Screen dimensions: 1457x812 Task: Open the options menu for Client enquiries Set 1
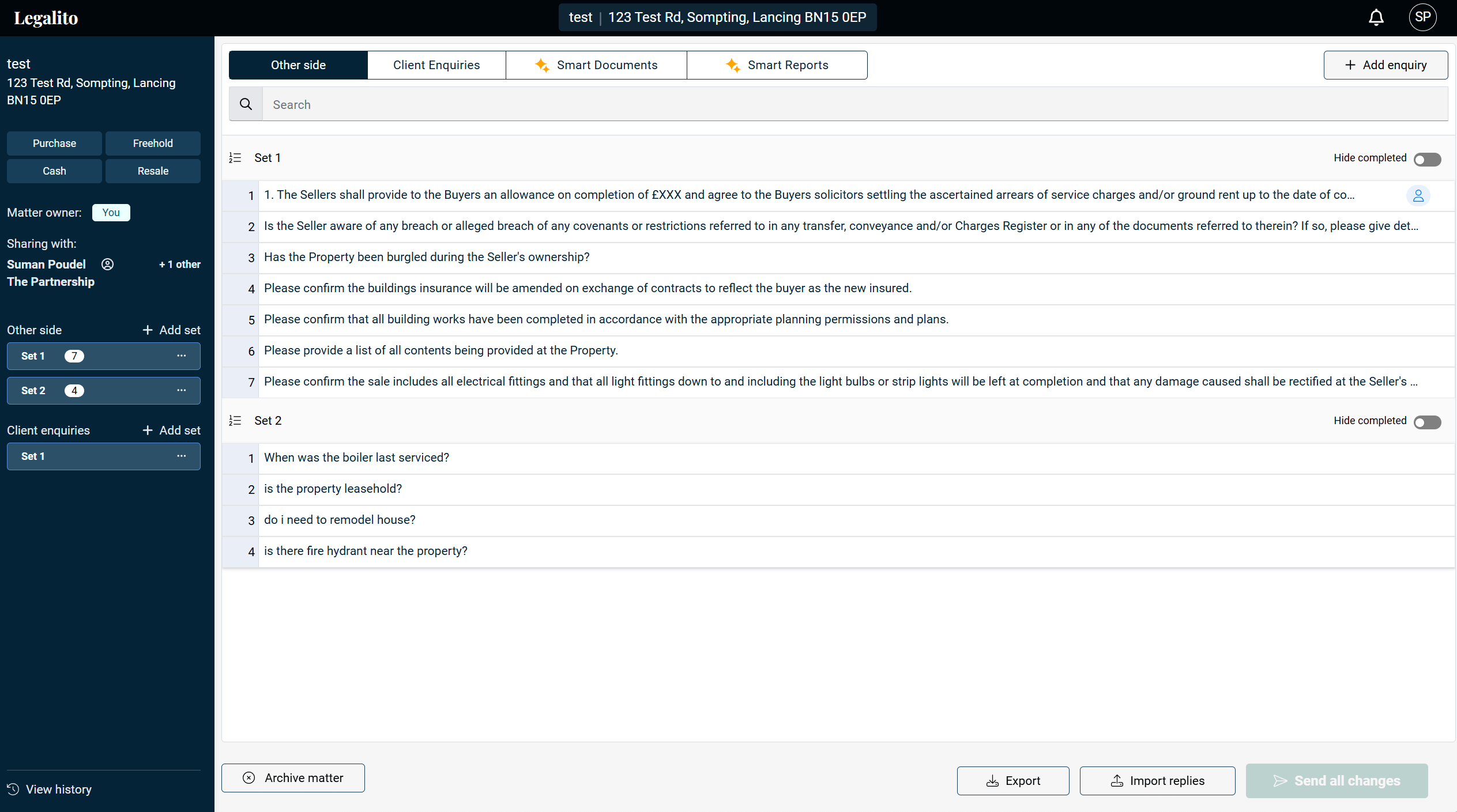(182, 456)
